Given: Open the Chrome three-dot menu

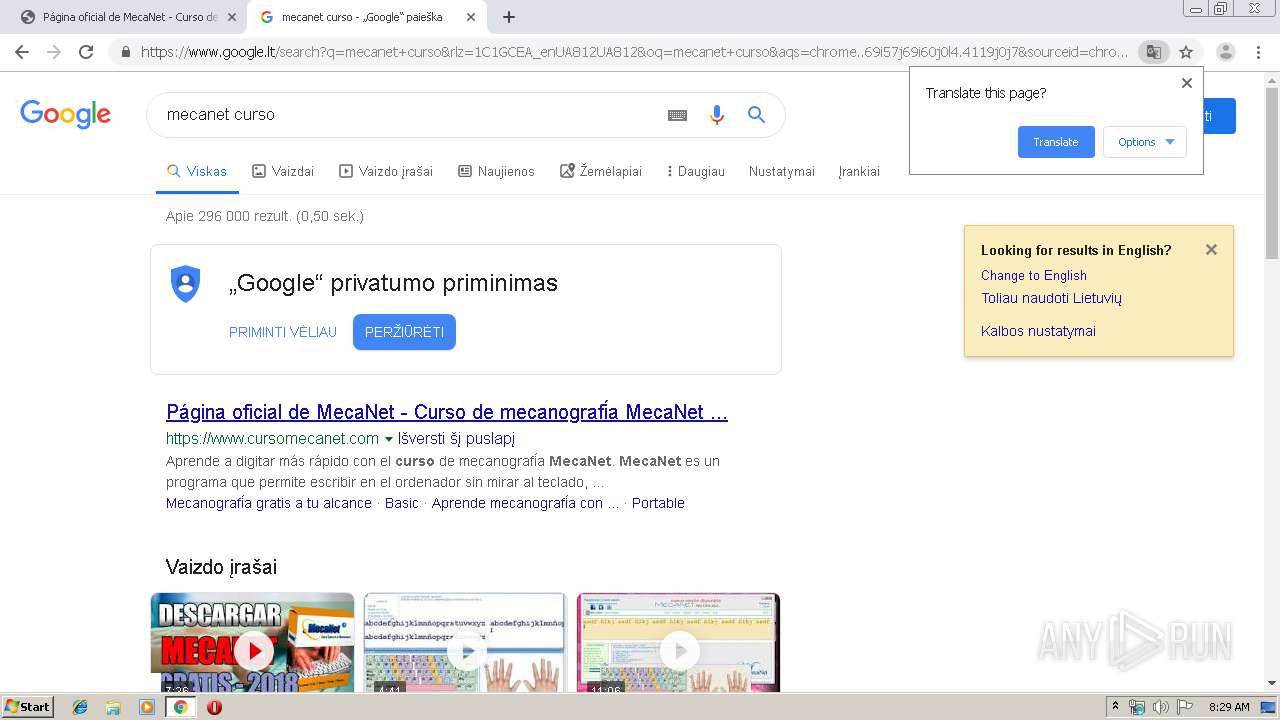Looking at the screenshot, I should click(x=1259, y=52).
